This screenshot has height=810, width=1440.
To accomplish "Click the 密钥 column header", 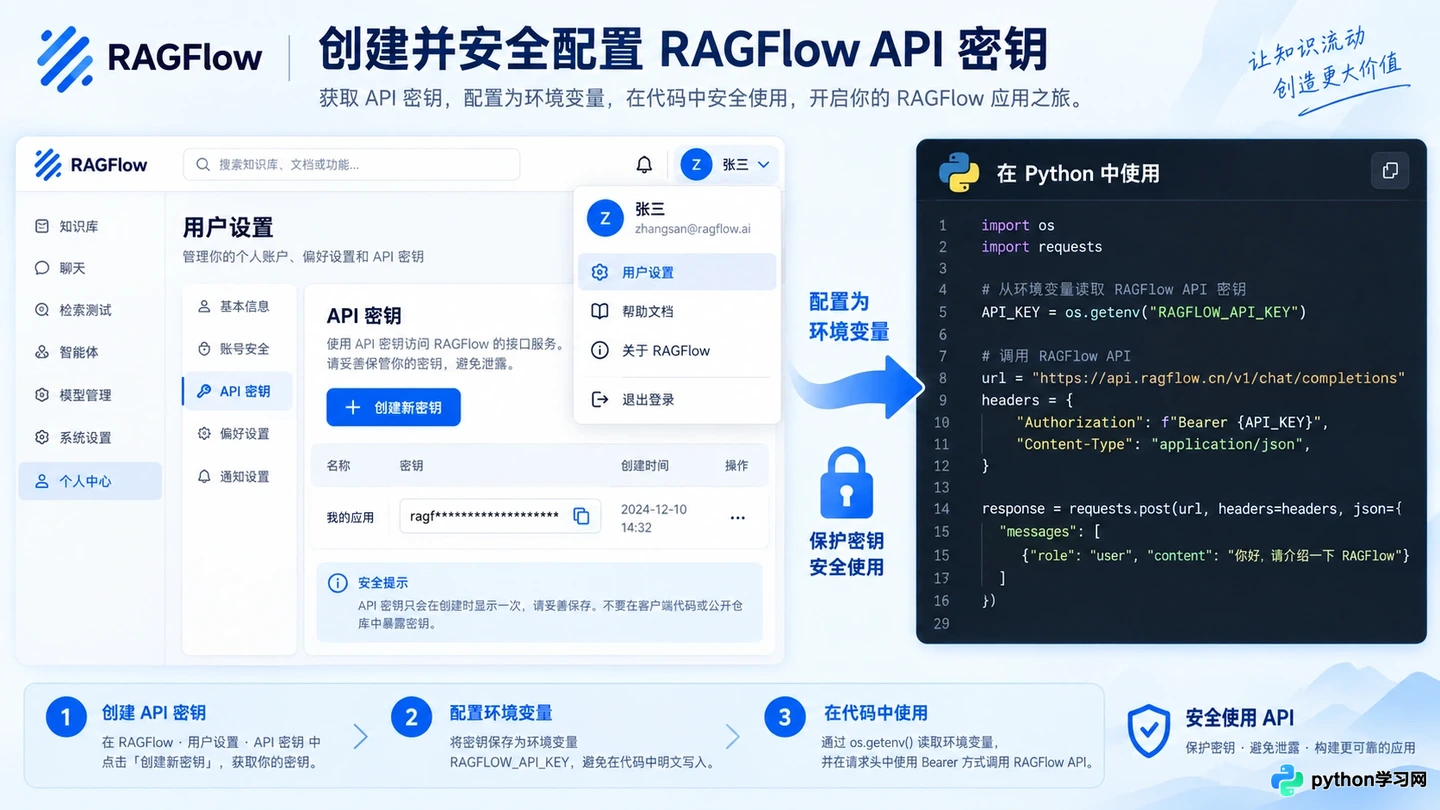I will click(411, 465).
